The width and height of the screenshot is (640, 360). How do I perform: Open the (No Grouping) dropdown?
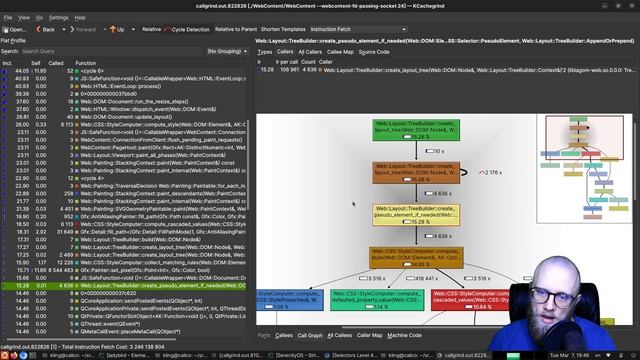tap(227, 51)
